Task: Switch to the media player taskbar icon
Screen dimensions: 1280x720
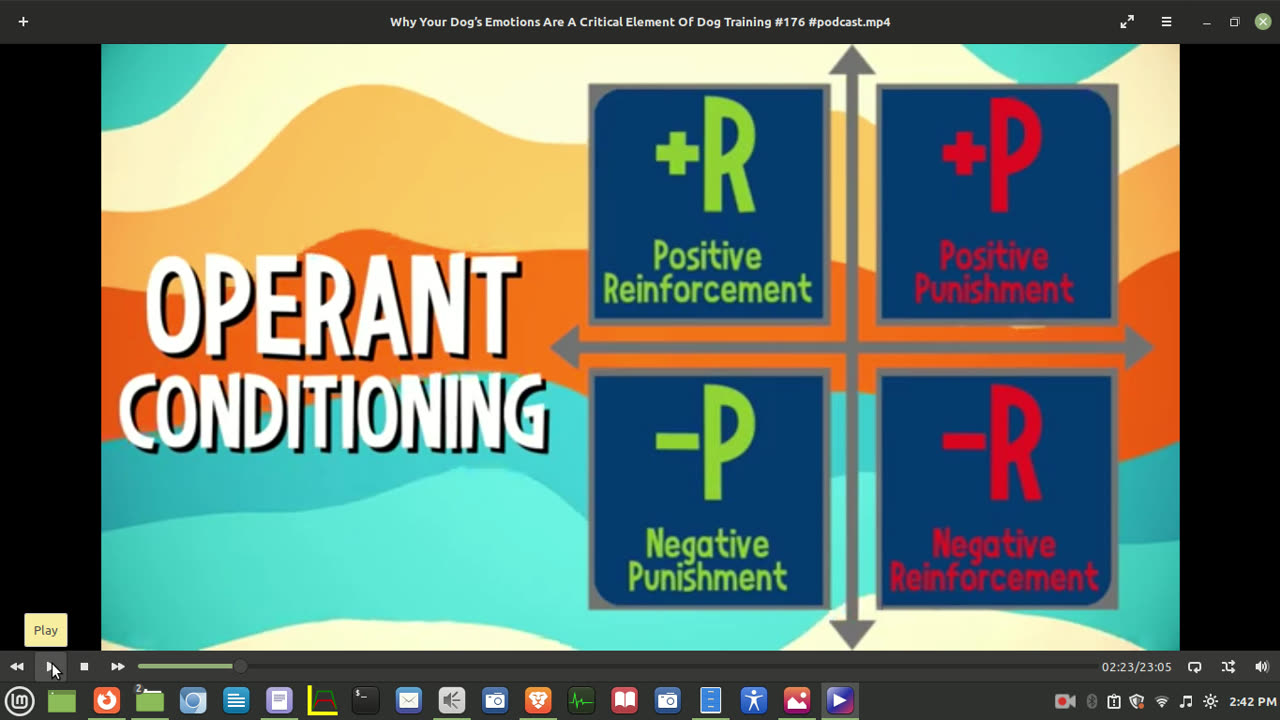Action: [840, 701]
